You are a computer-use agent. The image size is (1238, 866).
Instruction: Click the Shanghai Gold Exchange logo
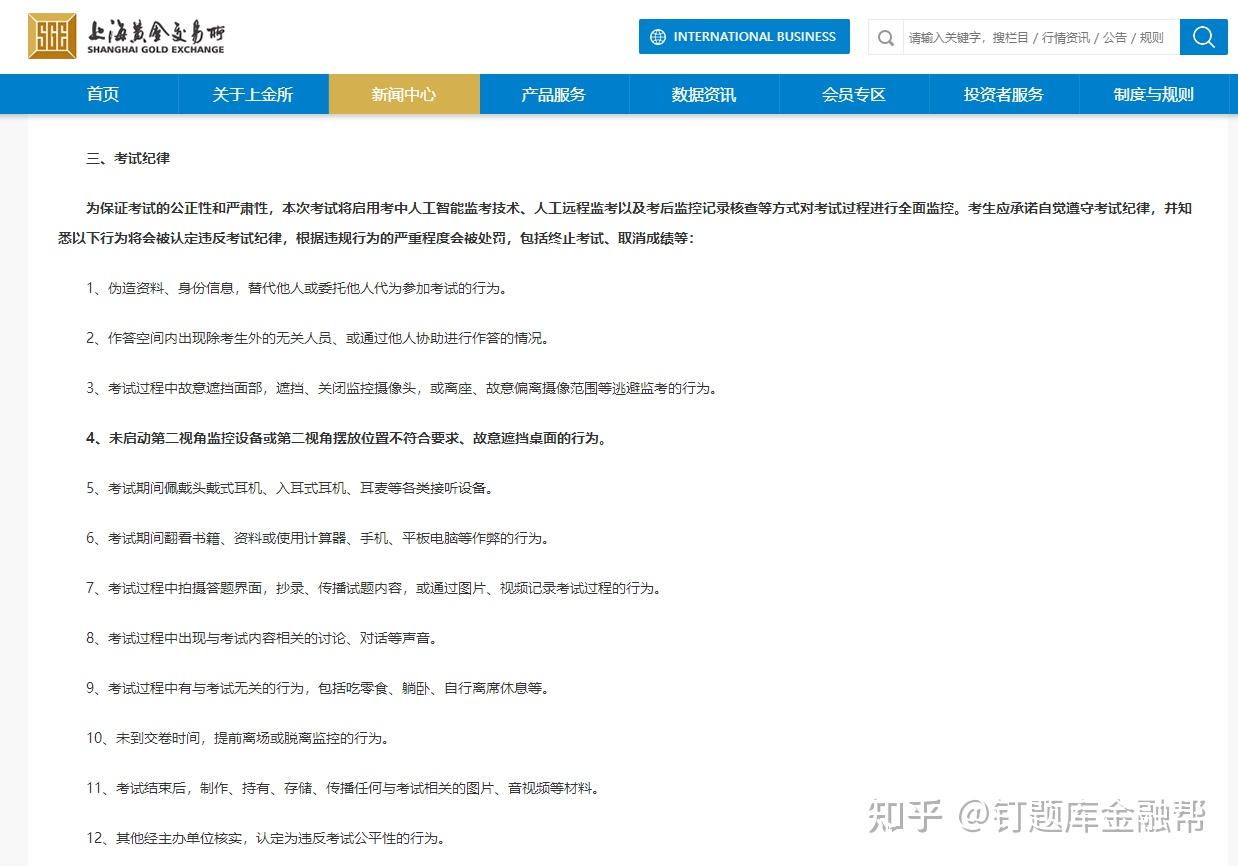pos(125,35)
